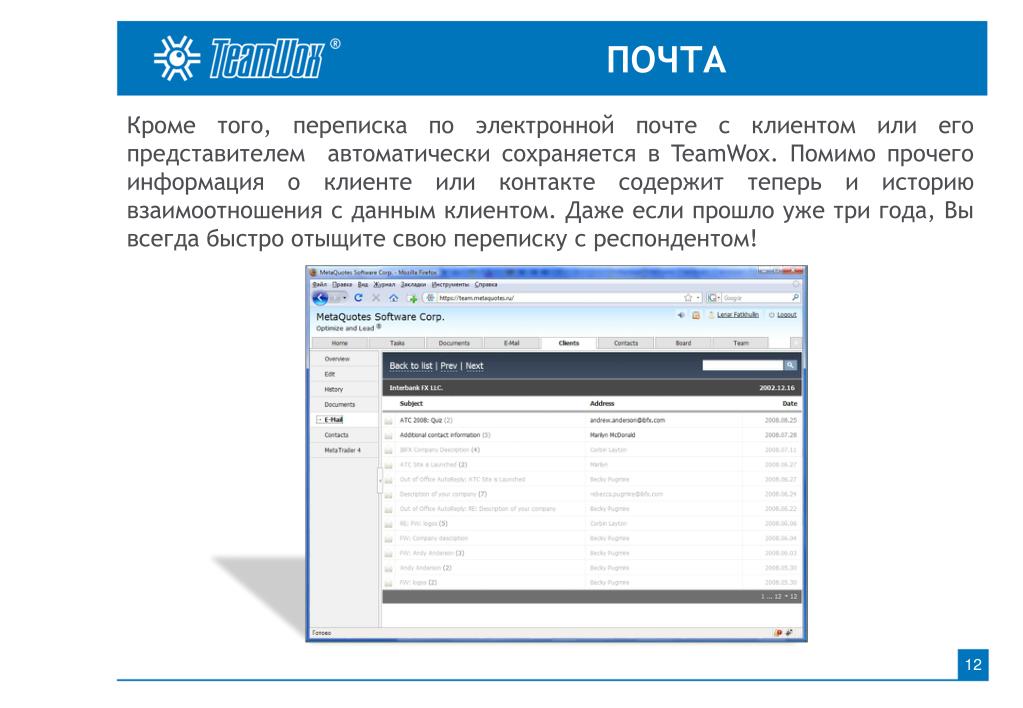Sort by the Subject column header
This screenshot has height=708, width=1023.
(411, 404)
